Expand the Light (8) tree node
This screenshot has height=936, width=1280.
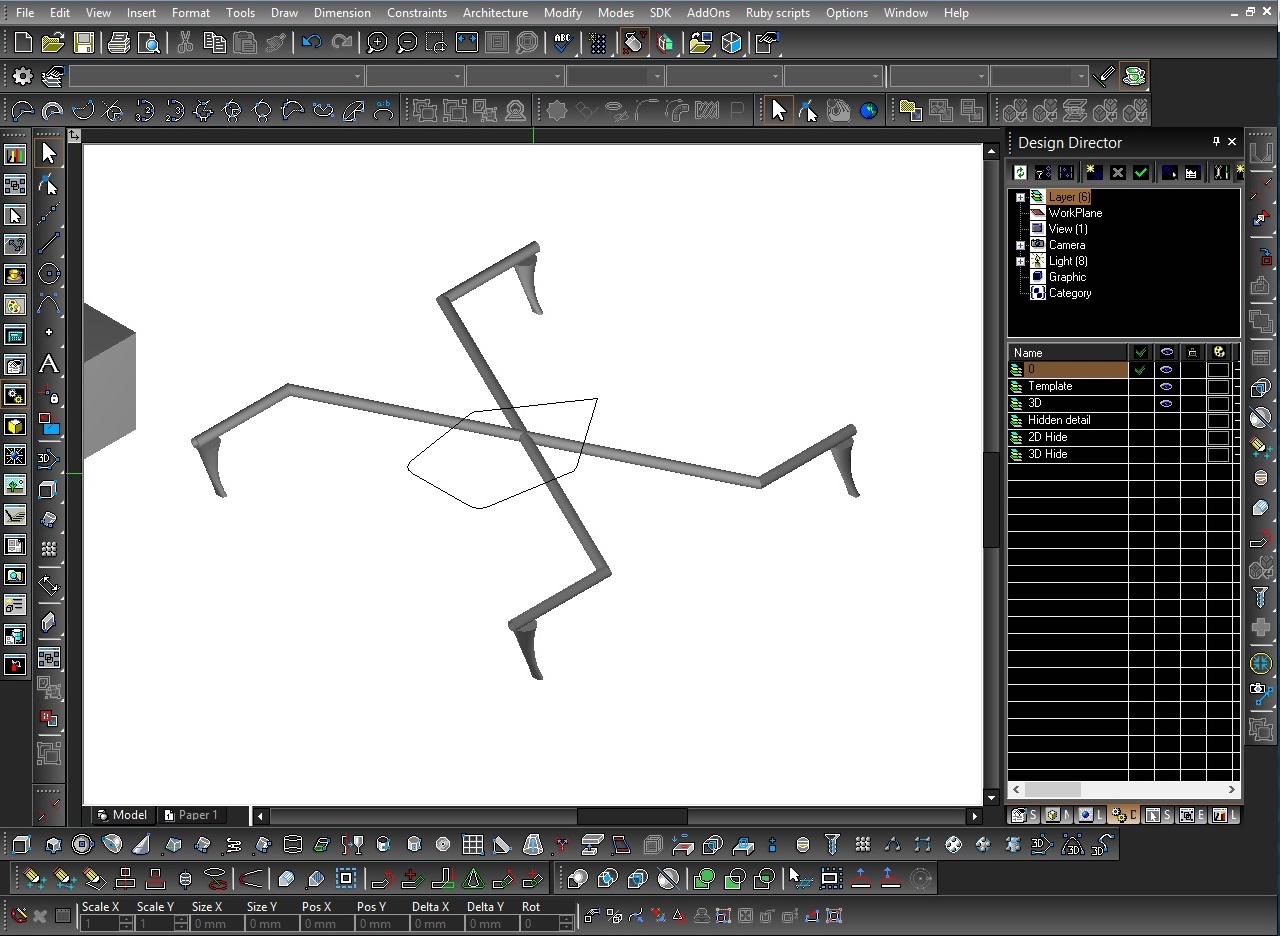(1020, 261)
